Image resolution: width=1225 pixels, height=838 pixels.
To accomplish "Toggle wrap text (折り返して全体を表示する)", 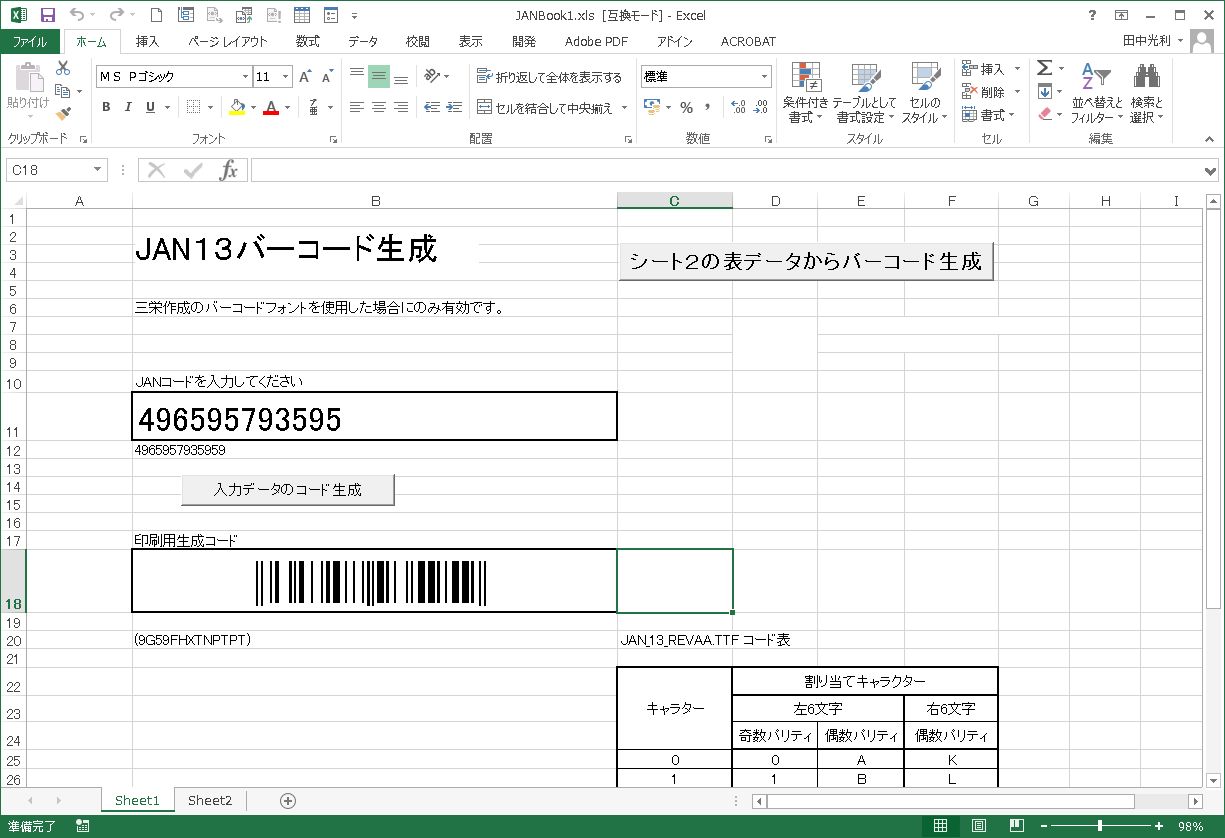I will point(549,77).
